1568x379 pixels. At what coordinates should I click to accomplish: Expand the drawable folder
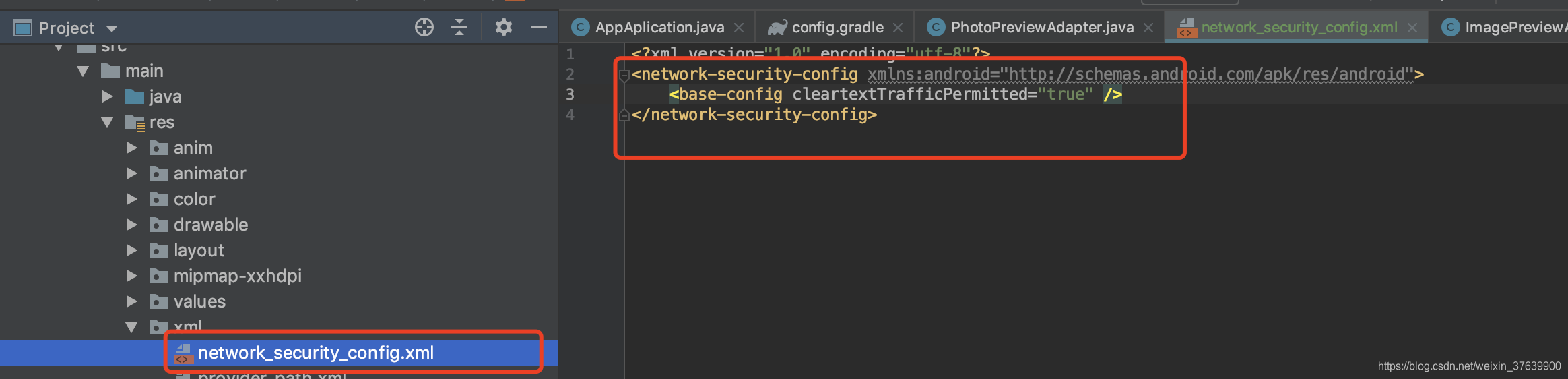click(132, 225)
